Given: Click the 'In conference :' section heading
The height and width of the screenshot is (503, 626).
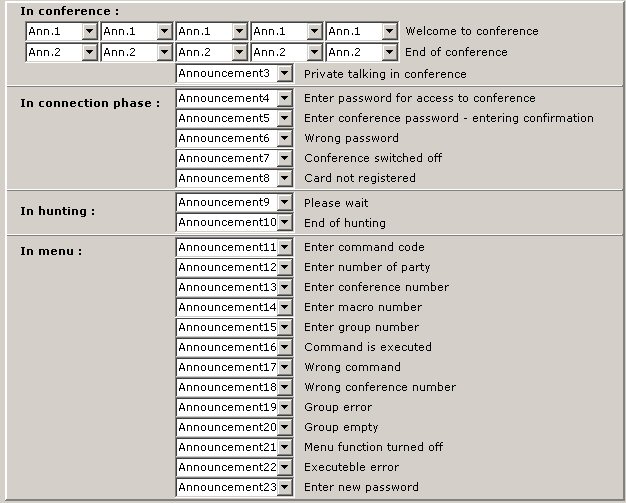Looking at the screenshot, I should [x=69, y=11].
